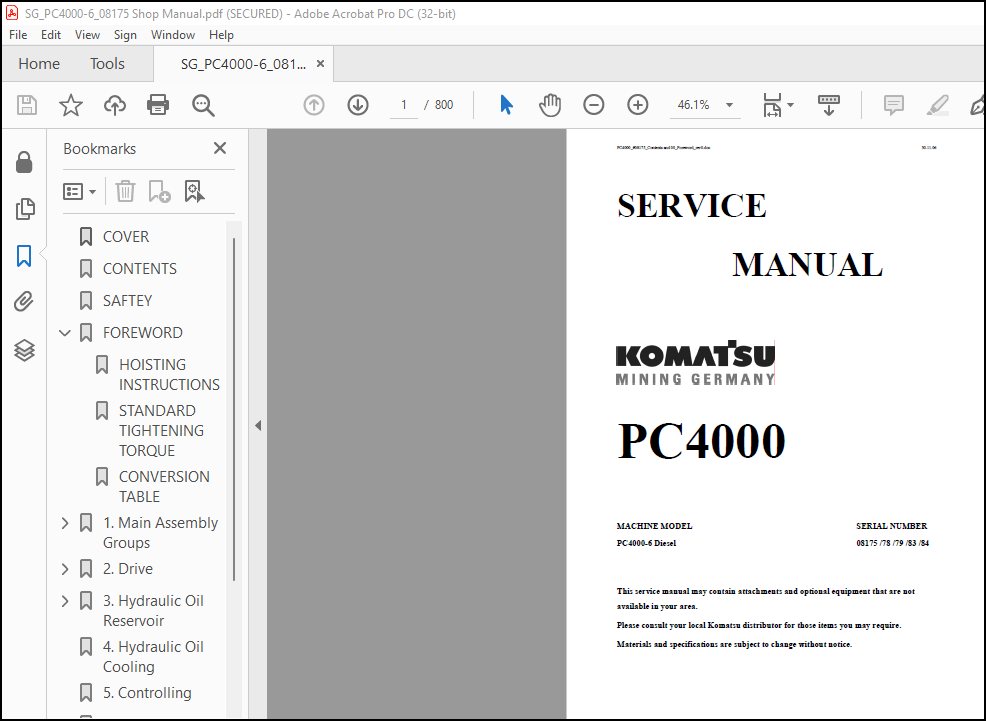986x721 pixels.
Task: Jump to 4. Hydraulic Oil Cooling bookmark
Action: (153, 657)
